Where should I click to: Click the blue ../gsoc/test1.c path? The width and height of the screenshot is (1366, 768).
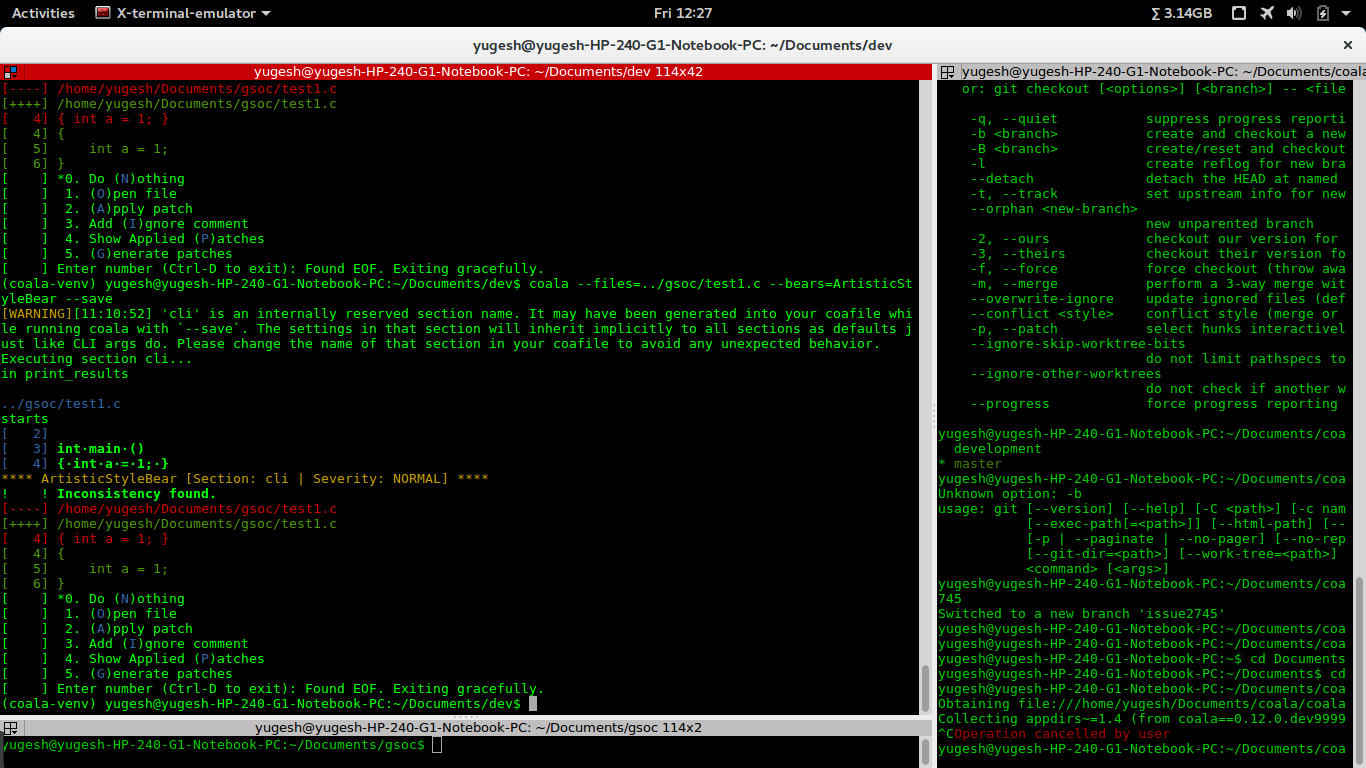(61, 404)
